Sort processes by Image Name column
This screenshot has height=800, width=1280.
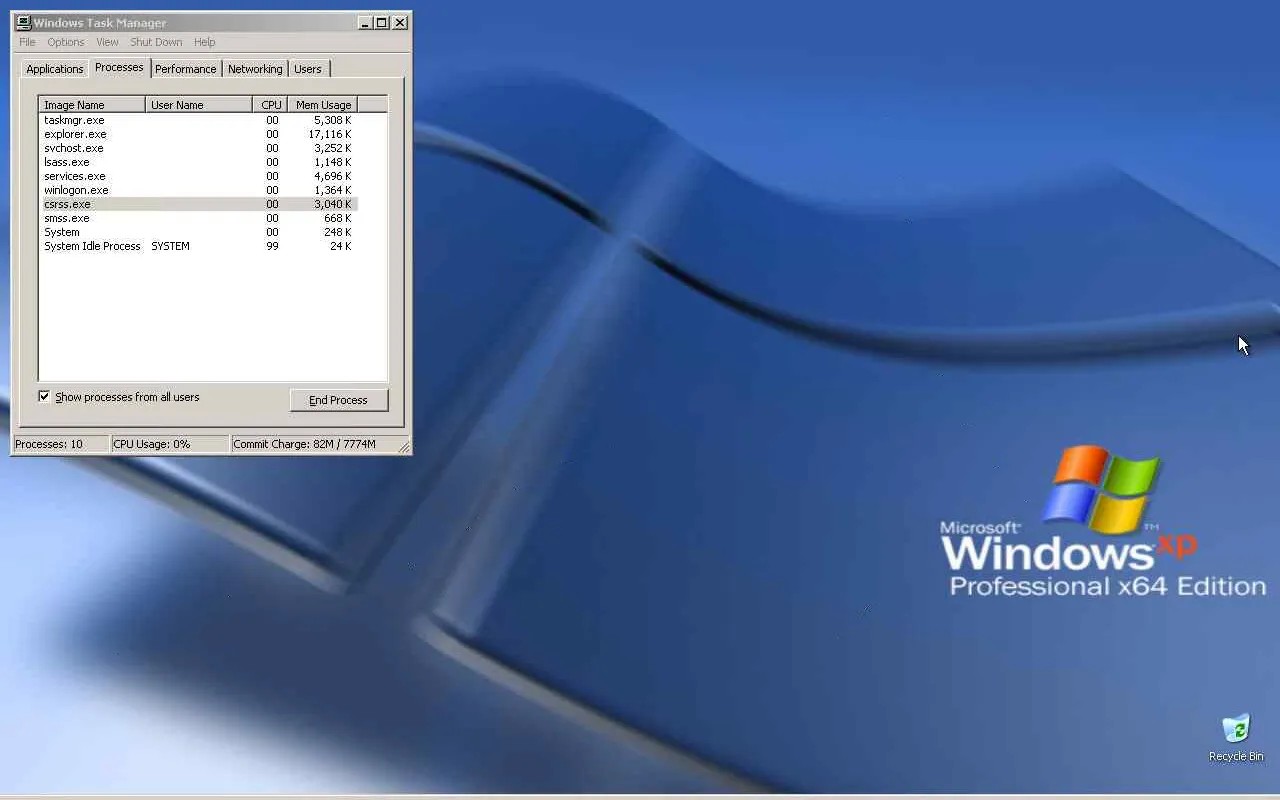(92, 104)
